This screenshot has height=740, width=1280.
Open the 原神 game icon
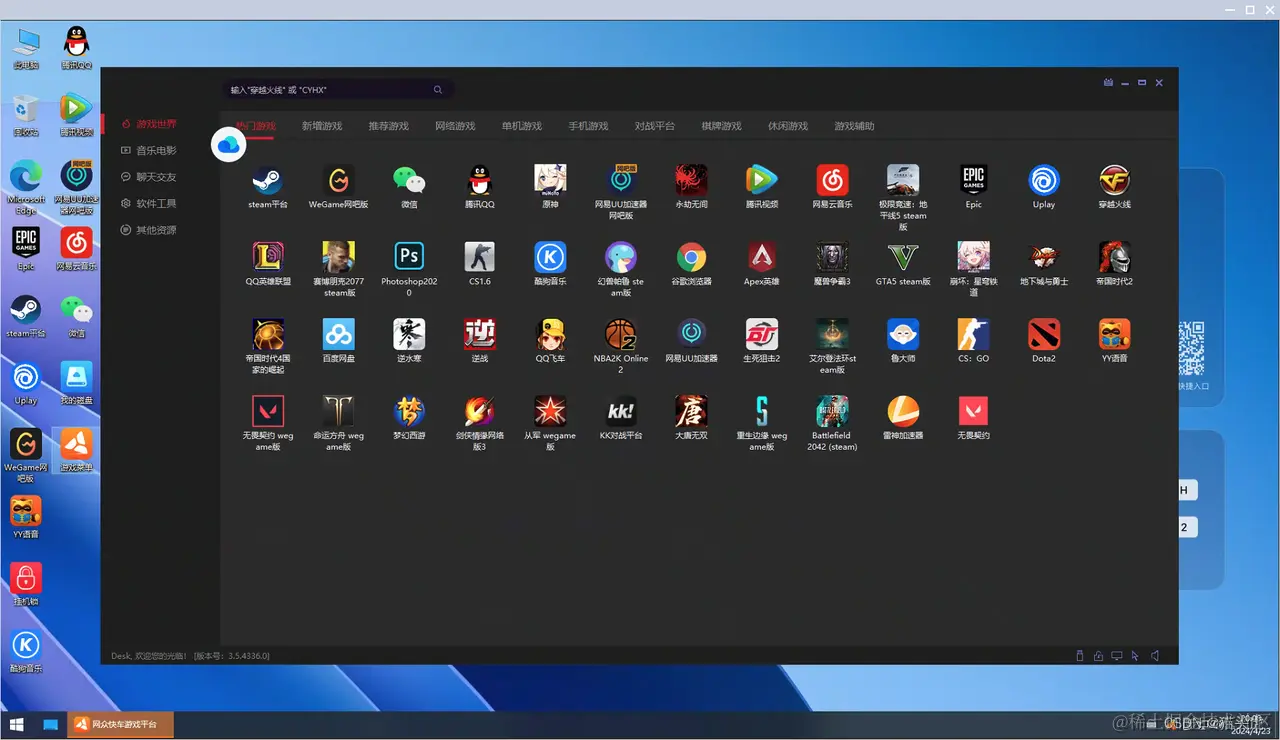coord(550,181)
